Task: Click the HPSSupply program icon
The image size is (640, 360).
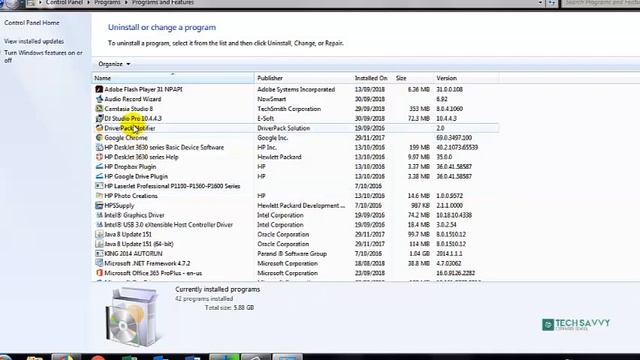Action: tap(99, 205)
